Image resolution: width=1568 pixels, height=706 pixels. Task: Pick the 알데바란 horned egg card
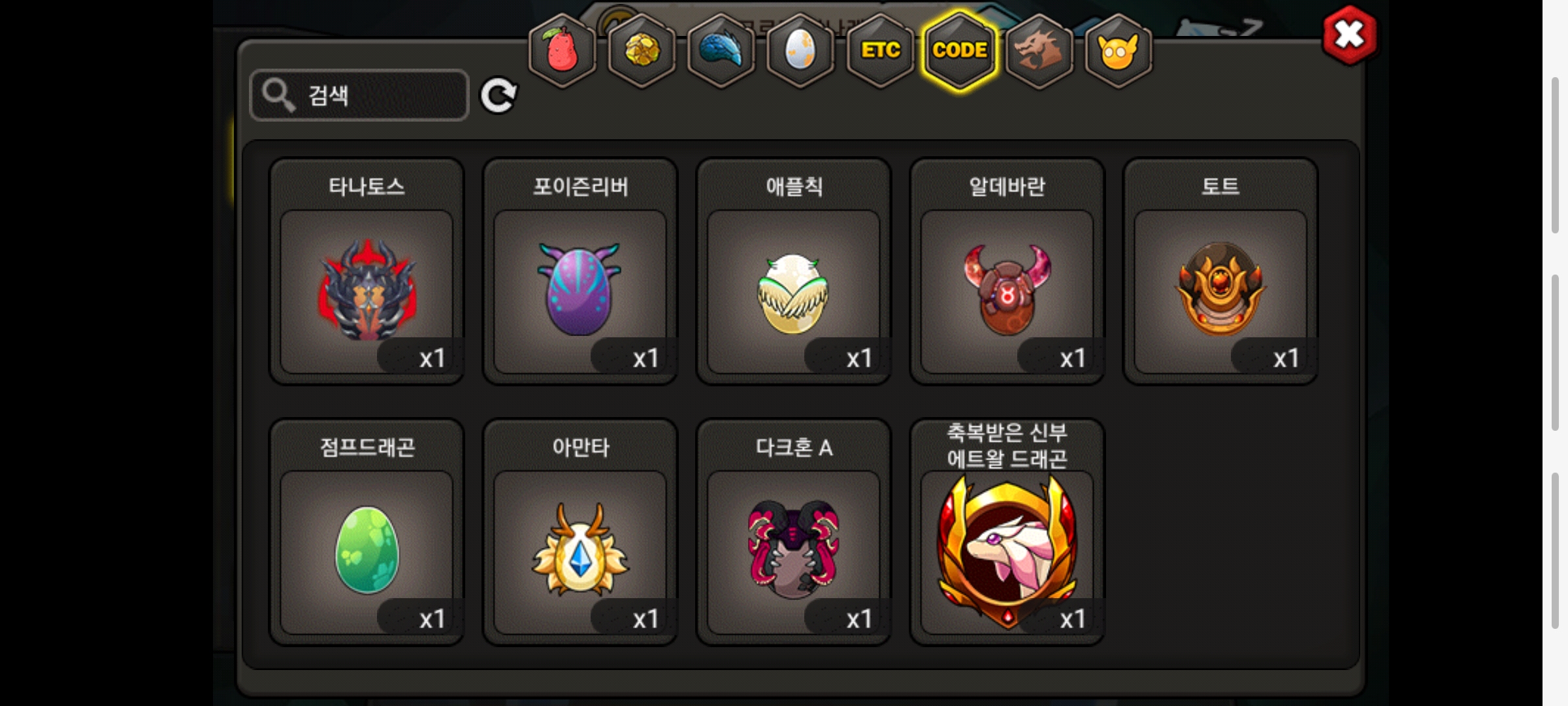[x=1007, y=271]
